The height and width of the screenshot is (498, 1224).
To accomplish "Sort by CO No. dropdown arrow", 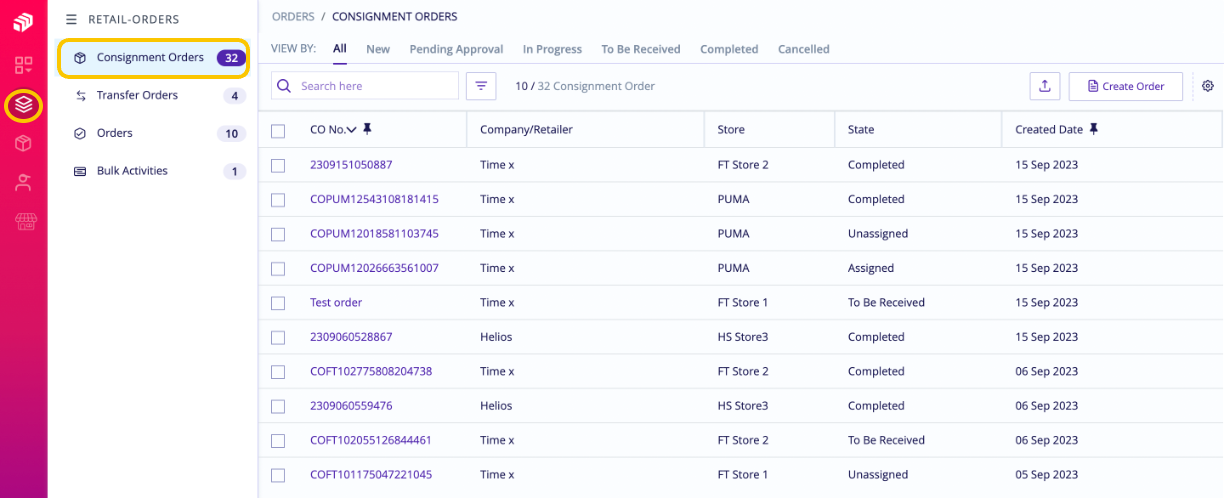I will click(351, 130).
